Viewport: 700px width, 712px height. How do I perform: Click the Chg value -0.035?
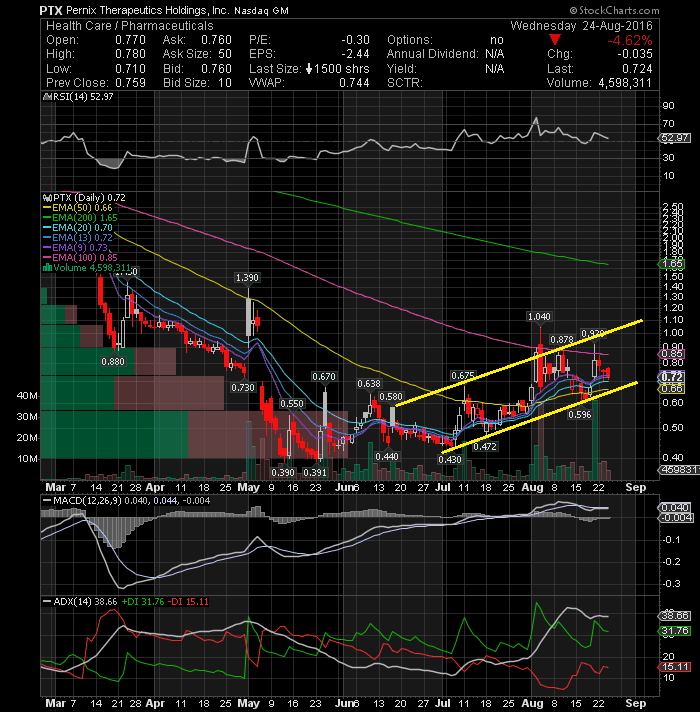(x=635, y=54)
